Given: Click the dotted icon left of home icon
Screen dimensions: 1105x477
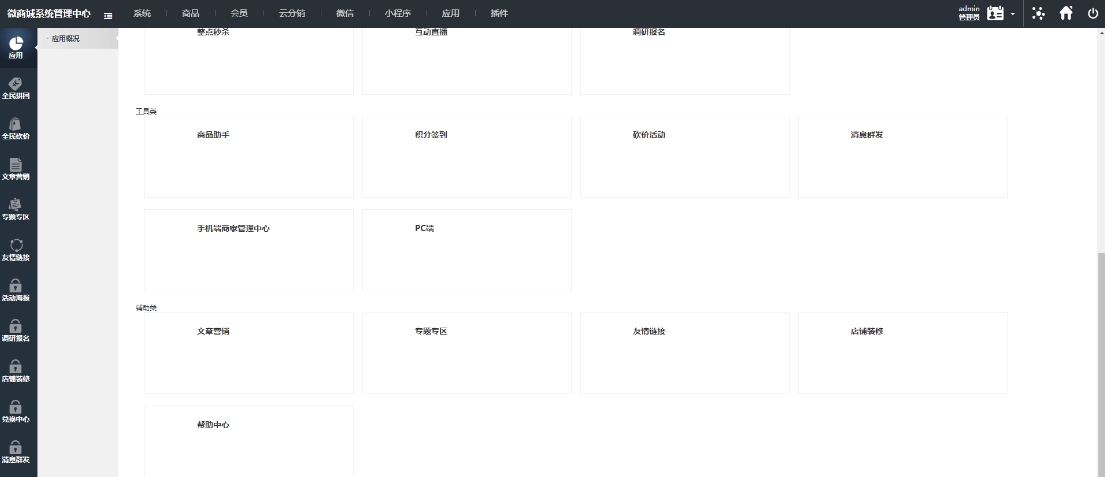Looking at the screenshot, I should tap(1039, 13).
